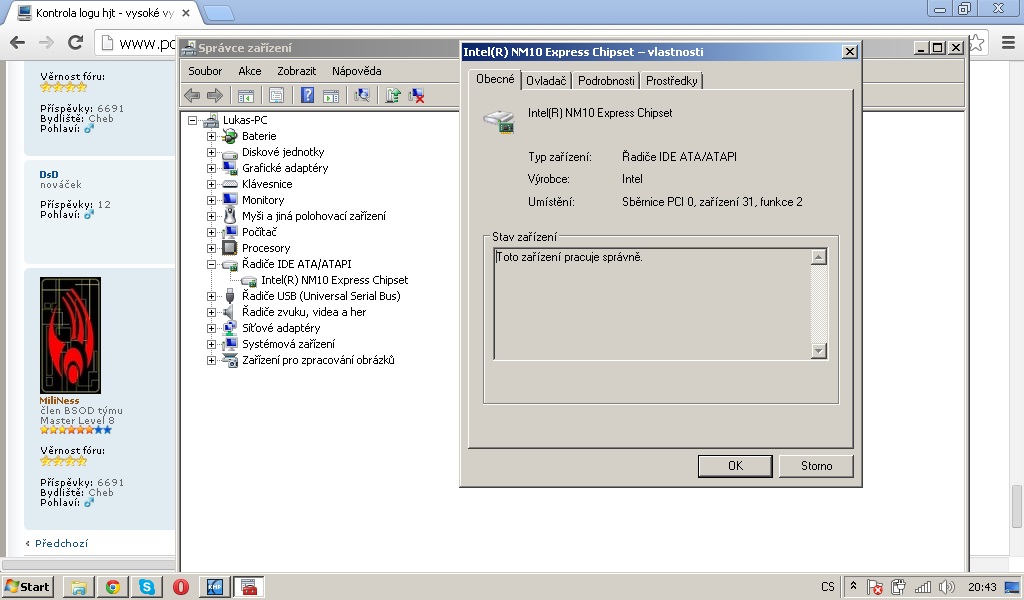Click the Storno button
The image size is (1024, 600).
pos(816,466)
